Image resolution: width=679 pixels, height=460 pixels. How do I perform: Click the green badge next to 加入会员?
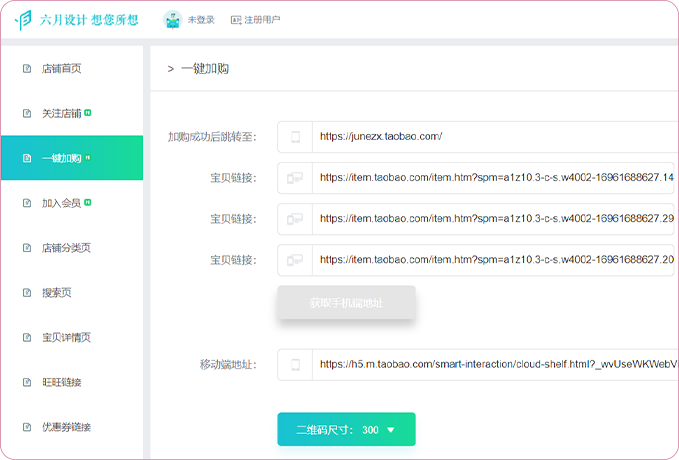click(88, 202)
